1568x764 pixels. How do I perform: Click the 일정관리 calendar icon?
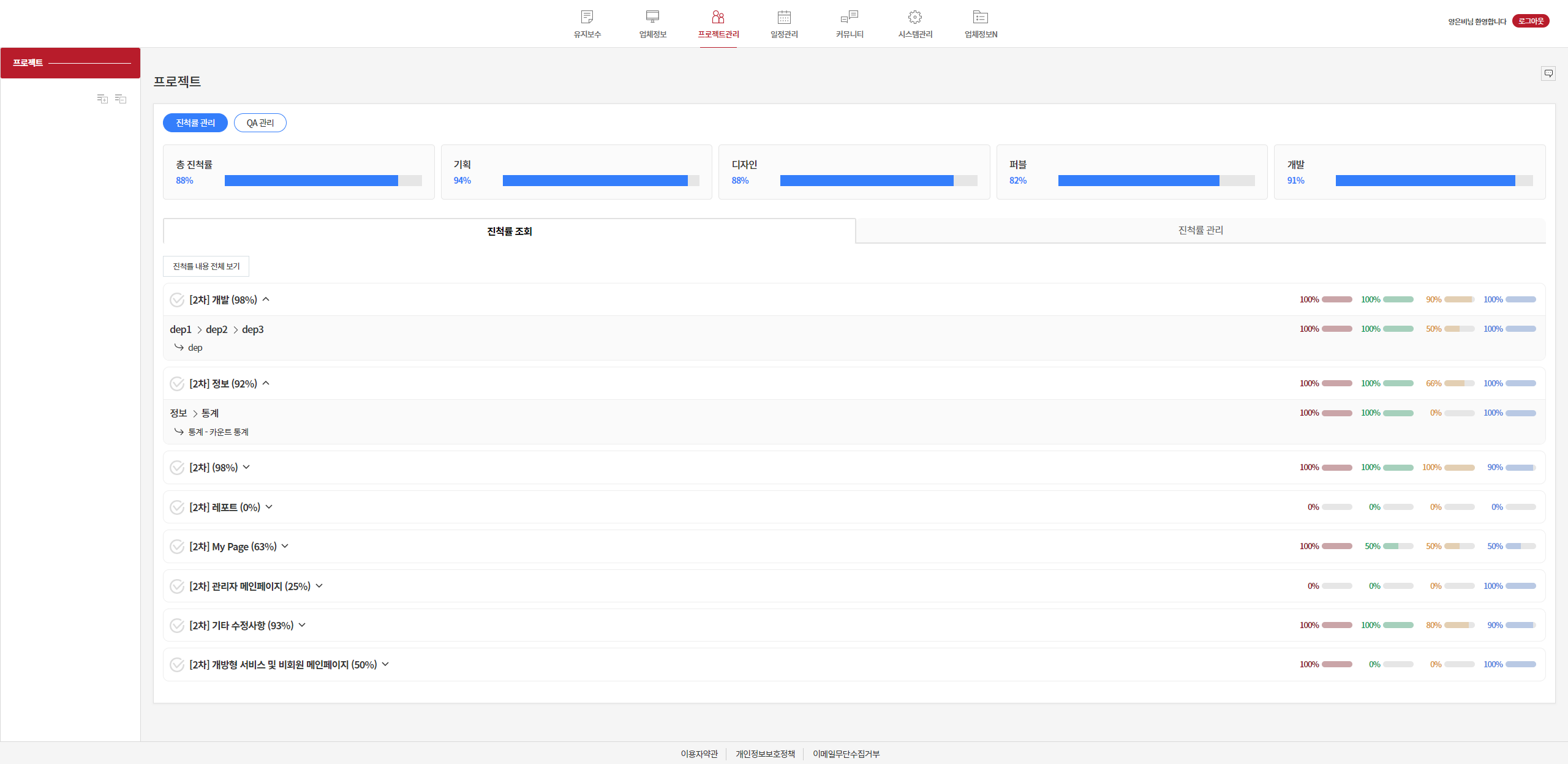pyautogui.click(x=784, y=17)
